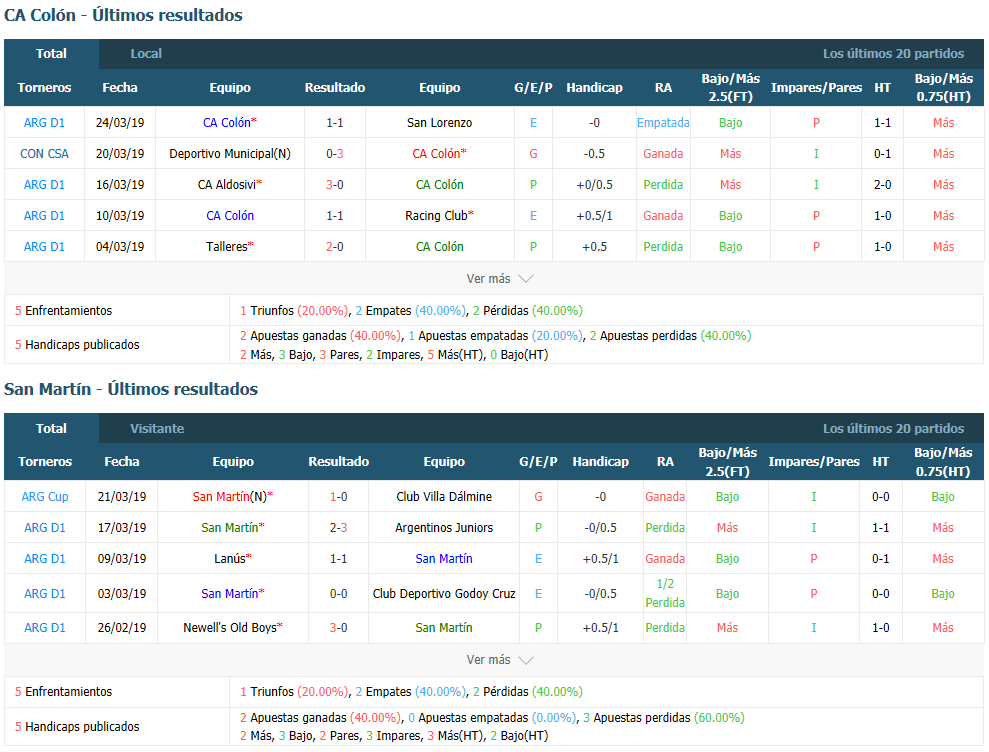
Task: Expand Ver más under CA Colón results
Action: [500, 278]
